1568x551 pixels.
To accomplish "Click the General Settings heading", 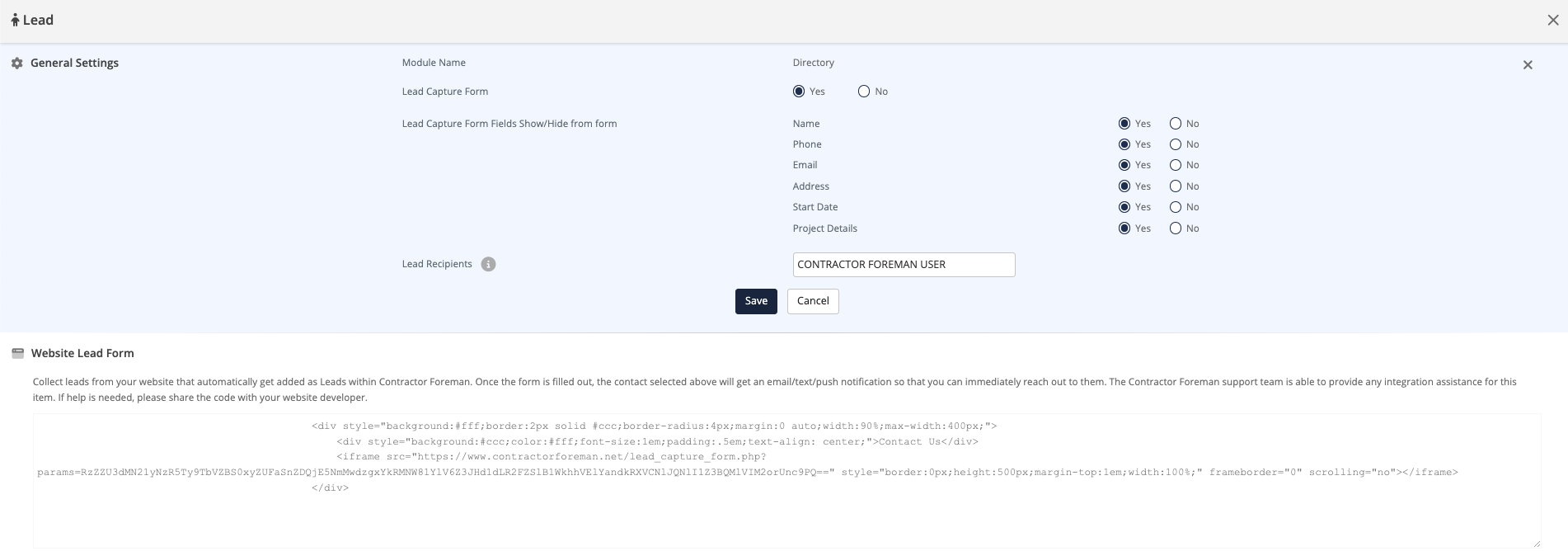I will coord(74,64).
